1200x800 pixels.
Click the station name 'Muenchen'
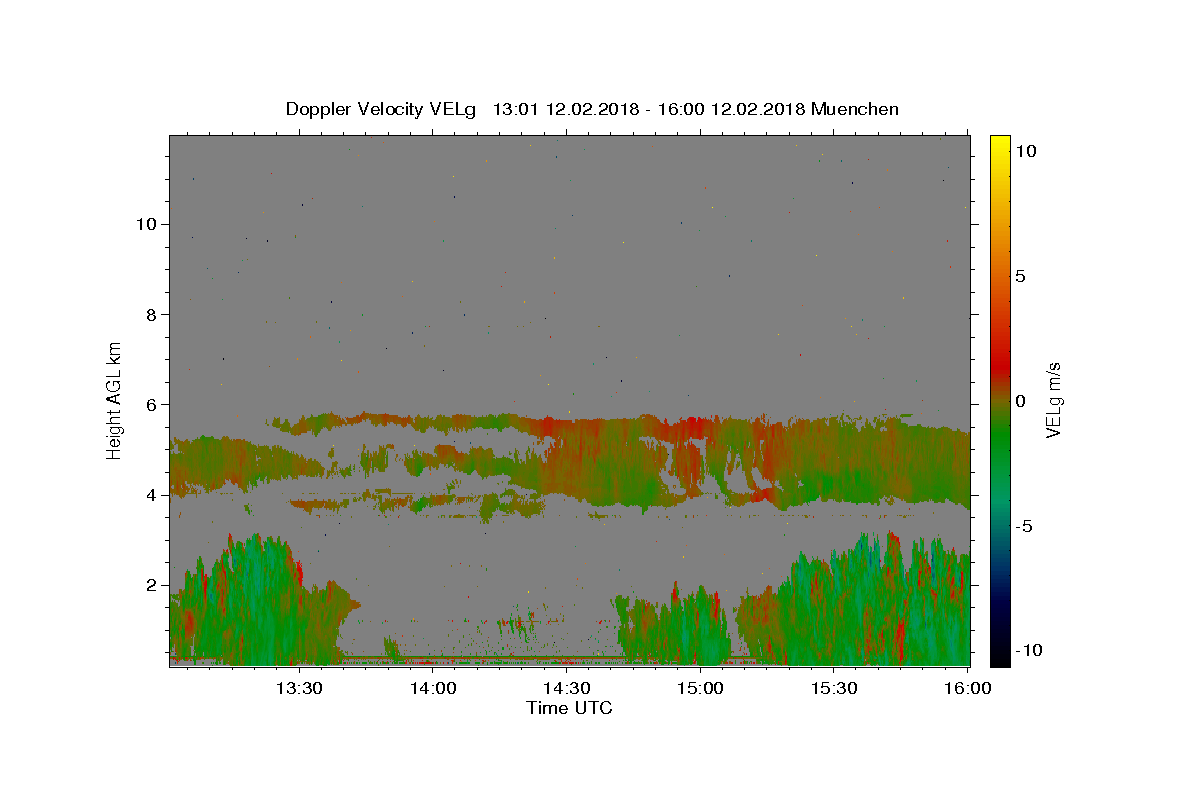point(855,109)
